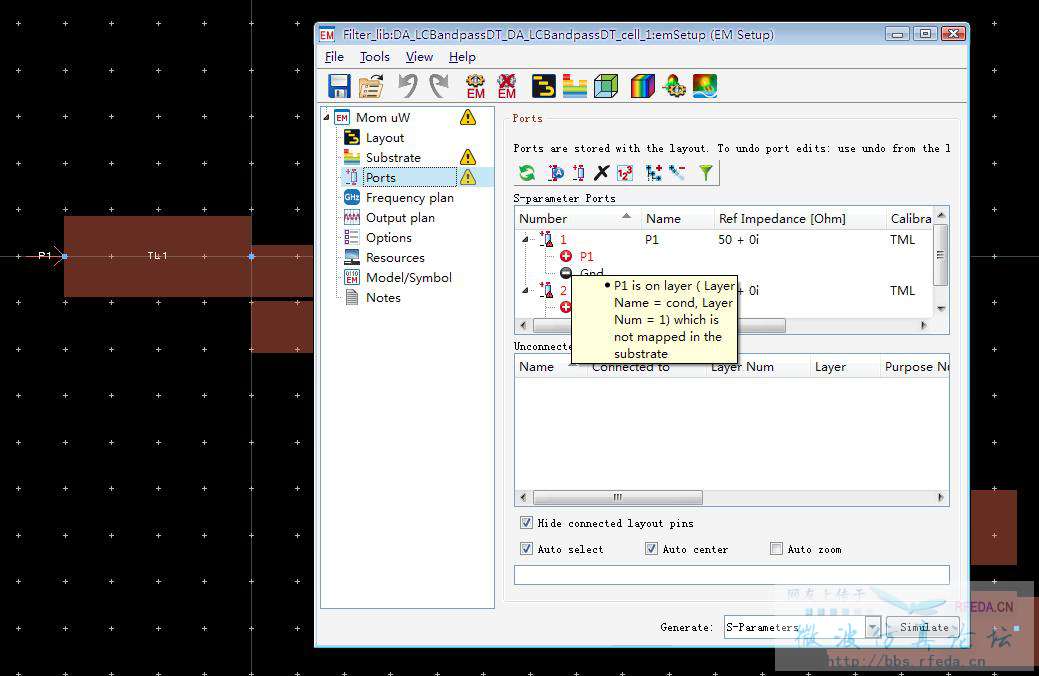Open the 3D EM preview cube icon
Viewport: 1039px width, 676px height.
[606, 86]
